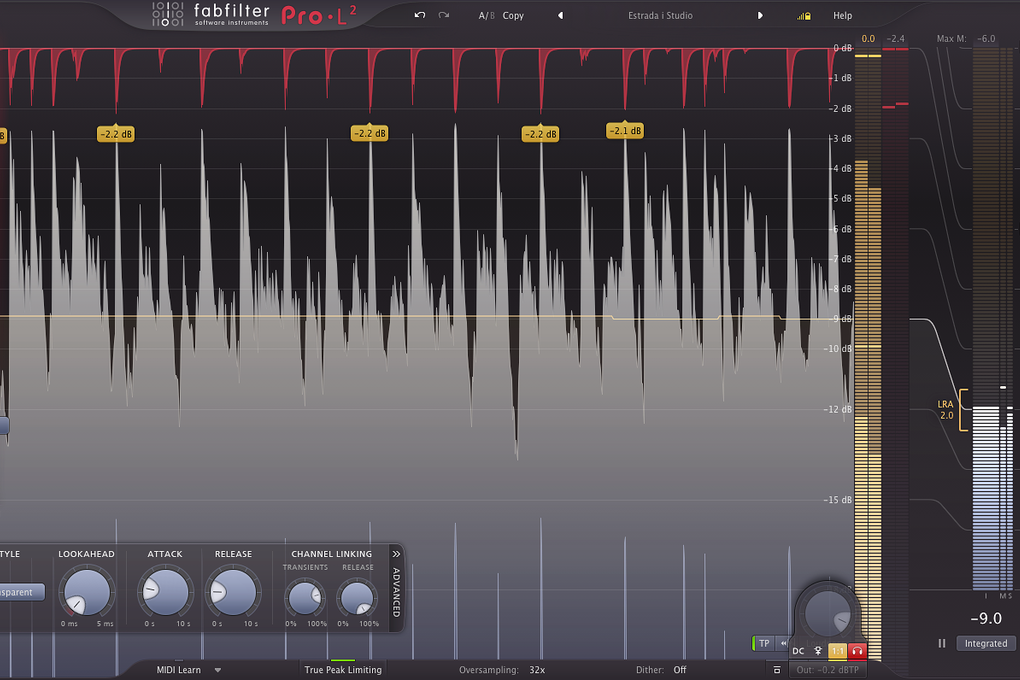This screenshot has height=680, width=1020.
Task: Click the -9.0 integrated loudness value
Action: [x=986, y=618]
